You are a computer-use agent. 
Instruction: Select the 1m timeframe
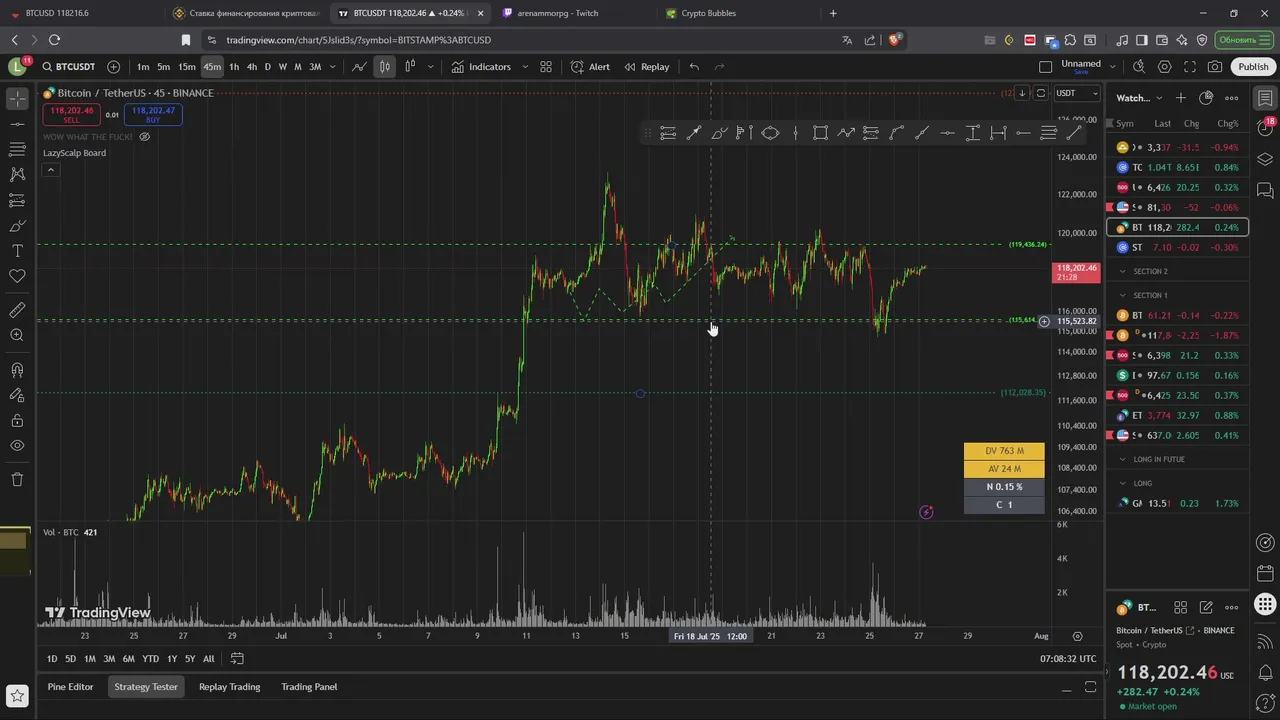point(143,67)
